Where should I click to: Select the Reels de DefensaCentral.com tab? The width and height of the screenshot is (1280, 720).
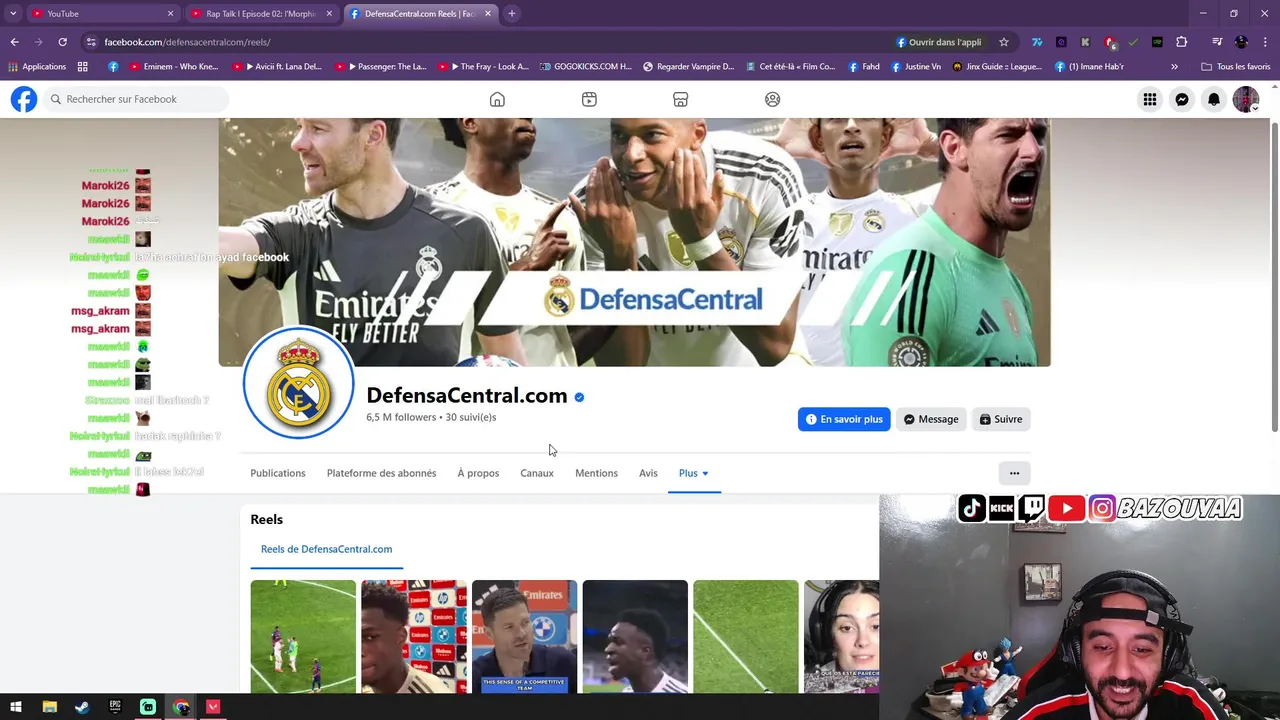(x=326, y=549)
